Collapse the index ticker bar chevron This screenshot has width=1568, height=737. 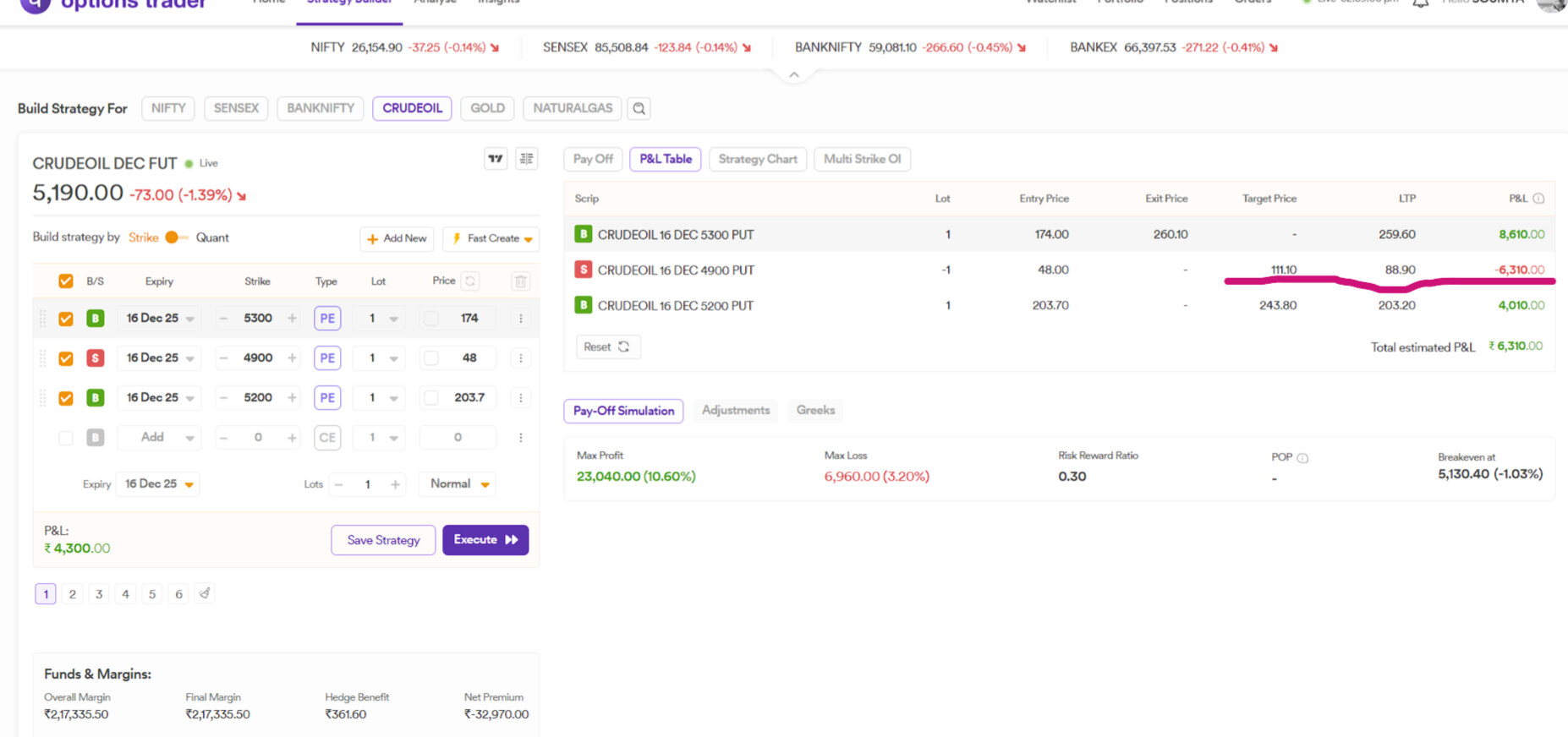pyautogui.click(x=793, y=75)
